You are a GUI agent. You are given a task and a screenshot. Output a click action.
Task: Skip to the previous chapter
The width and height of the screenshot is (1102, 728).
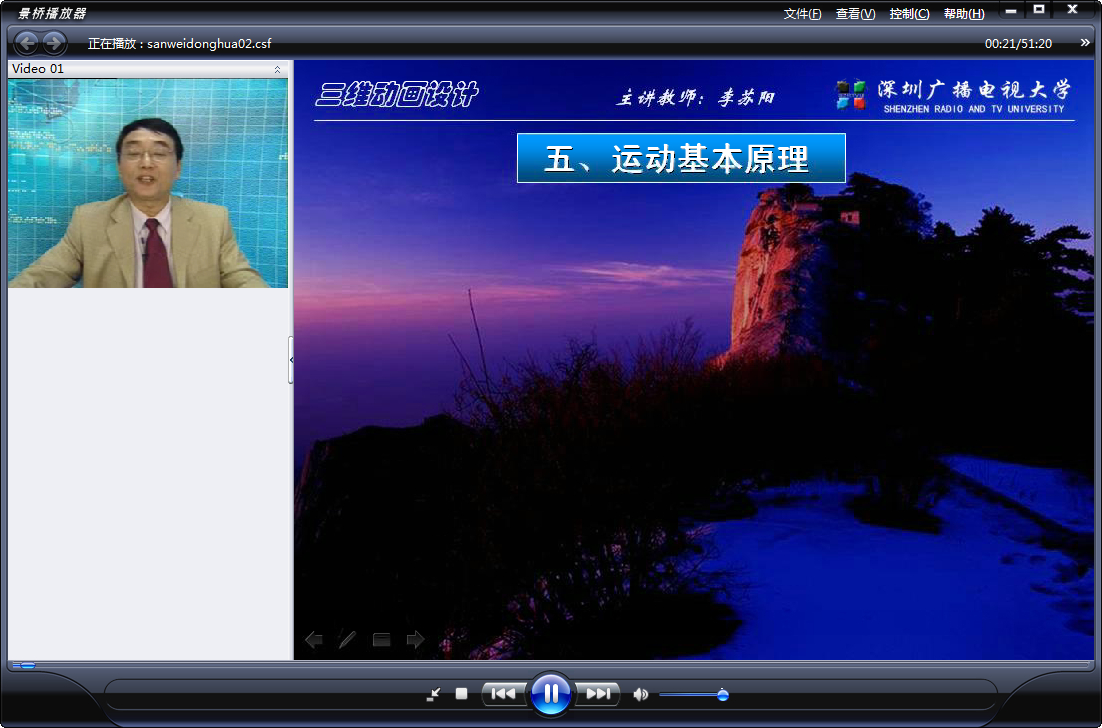coord(503,694)
